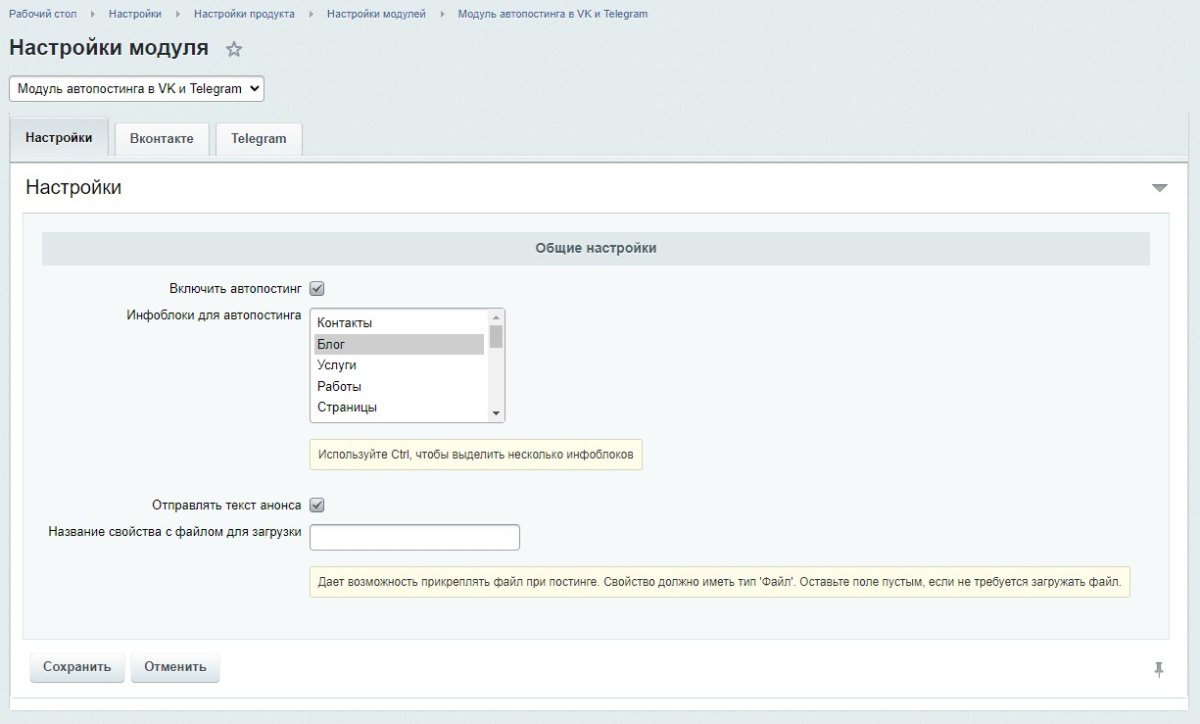This screenshot has width=1200, height=724.
Task: Open the module selection dropdown
Action: tap(136, 89)
